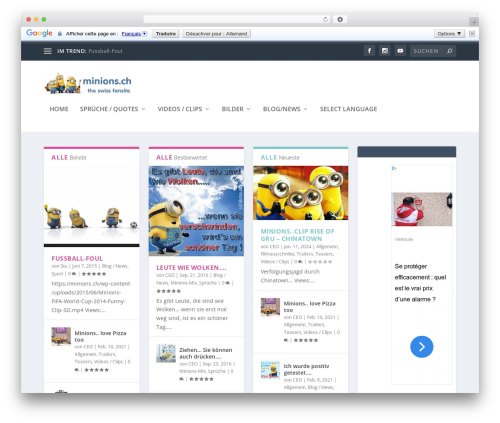
Task: Click the browser address bar
Action: [x=237, y=19]
